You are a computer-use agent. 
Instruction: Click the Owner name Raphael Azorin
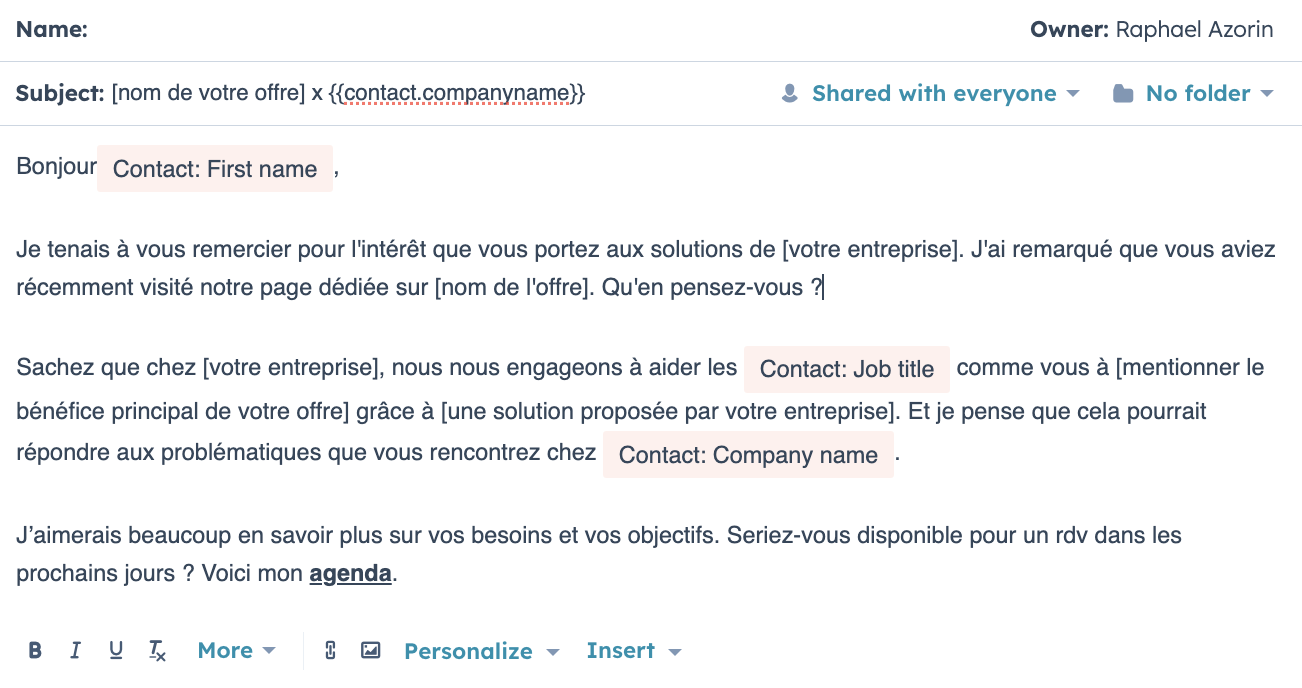(x=1195, y=30)
